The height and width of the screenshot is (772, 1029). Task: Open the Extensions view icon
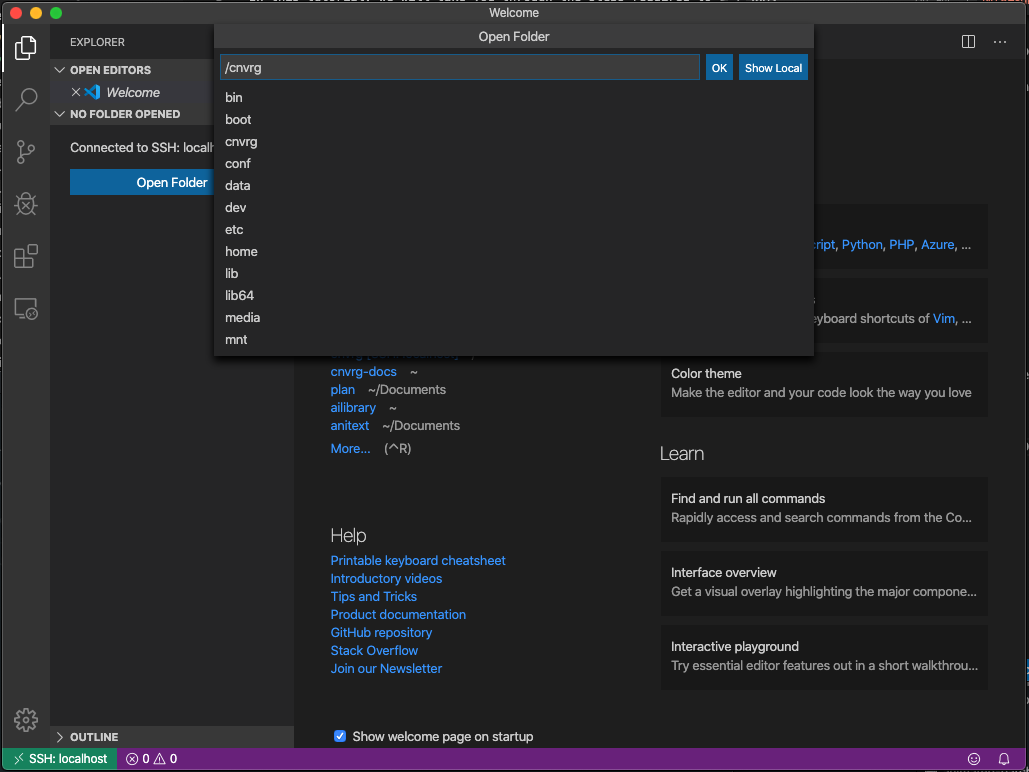26,256
